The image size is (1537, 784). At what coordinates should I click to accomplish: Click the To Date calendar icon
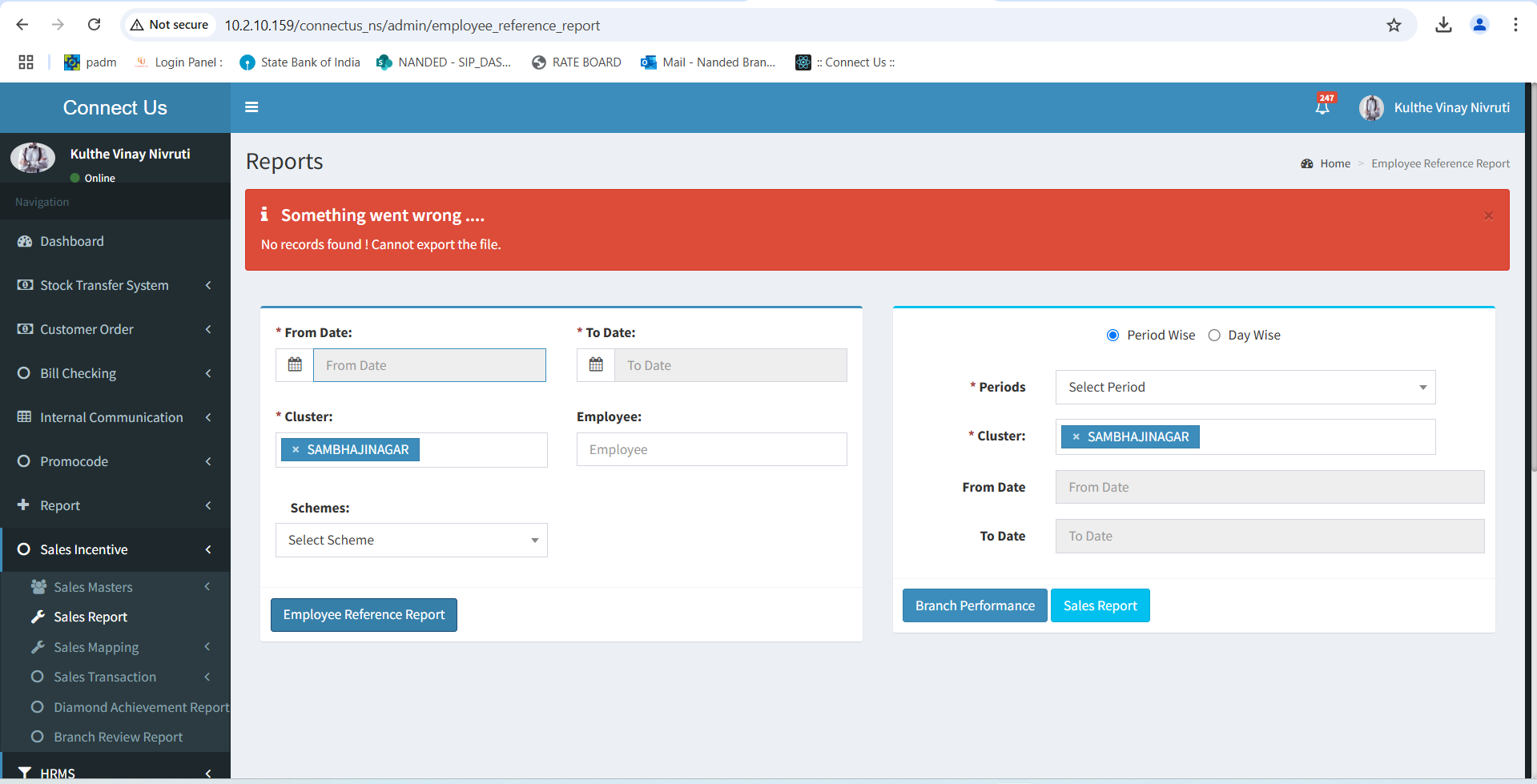596,365
